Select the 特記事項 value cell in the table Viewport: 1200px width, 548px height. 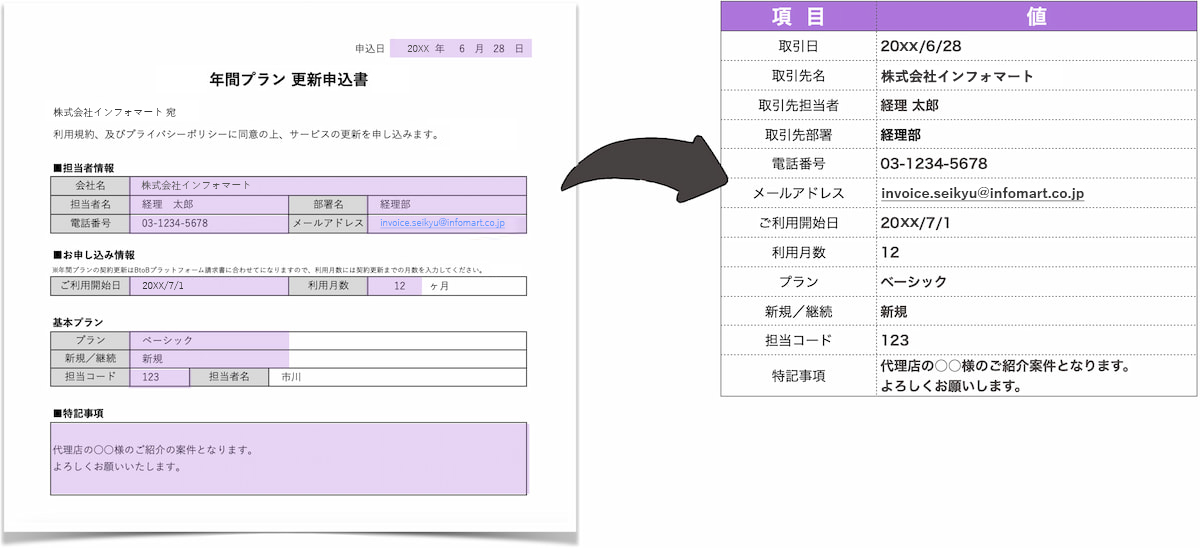(x=1037, y=376)
